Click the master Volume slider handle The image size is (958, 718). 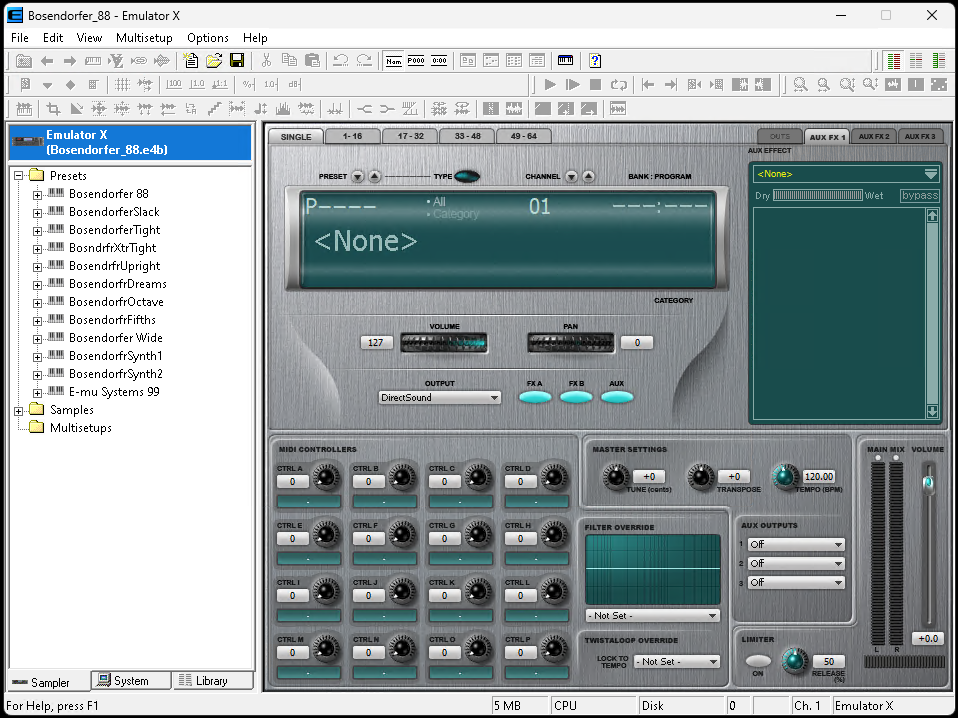928,483
